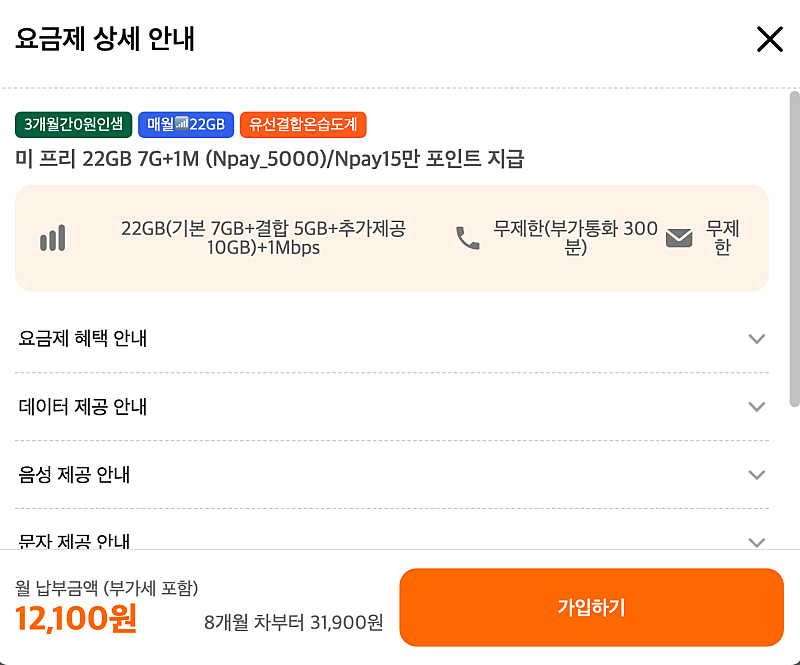Image resolution: width=800 pixels, height=665 pixels.
Task: Click the envelope message icon
Action: 679,238
